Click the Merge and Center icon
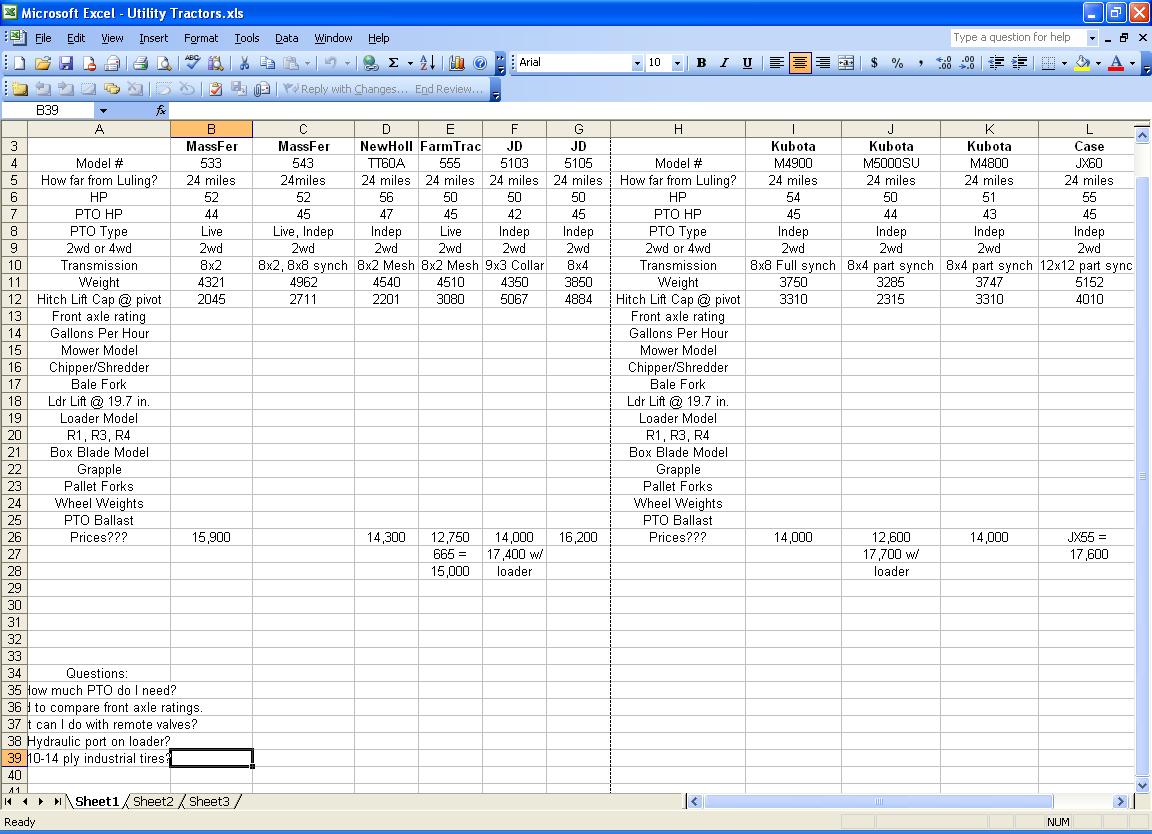 tap(846, 63)
